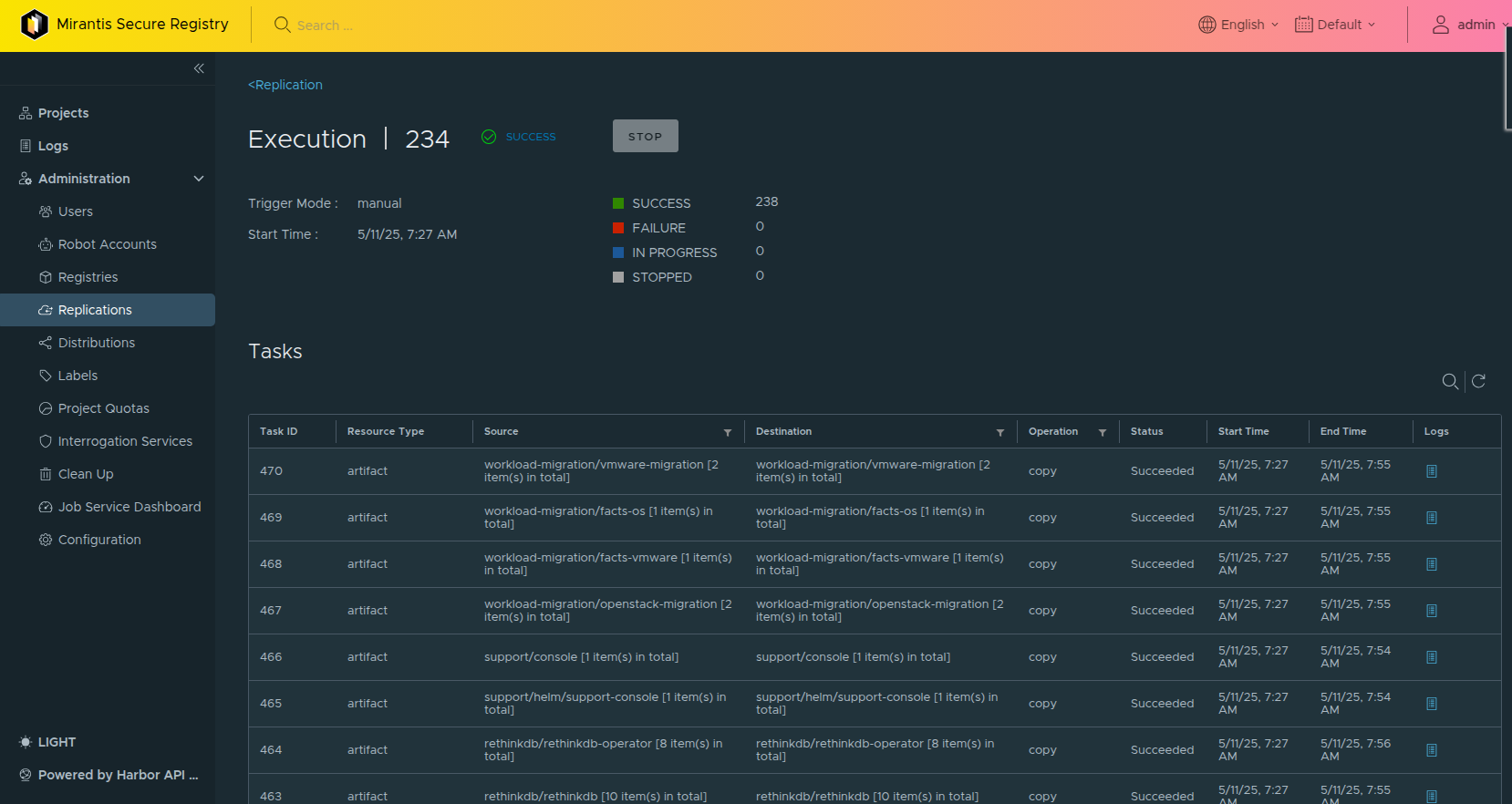Viewport: 1512px width, 804px height.
Task: Click the Mirantis Secure Registry logo
Action: tap(35, 25)
